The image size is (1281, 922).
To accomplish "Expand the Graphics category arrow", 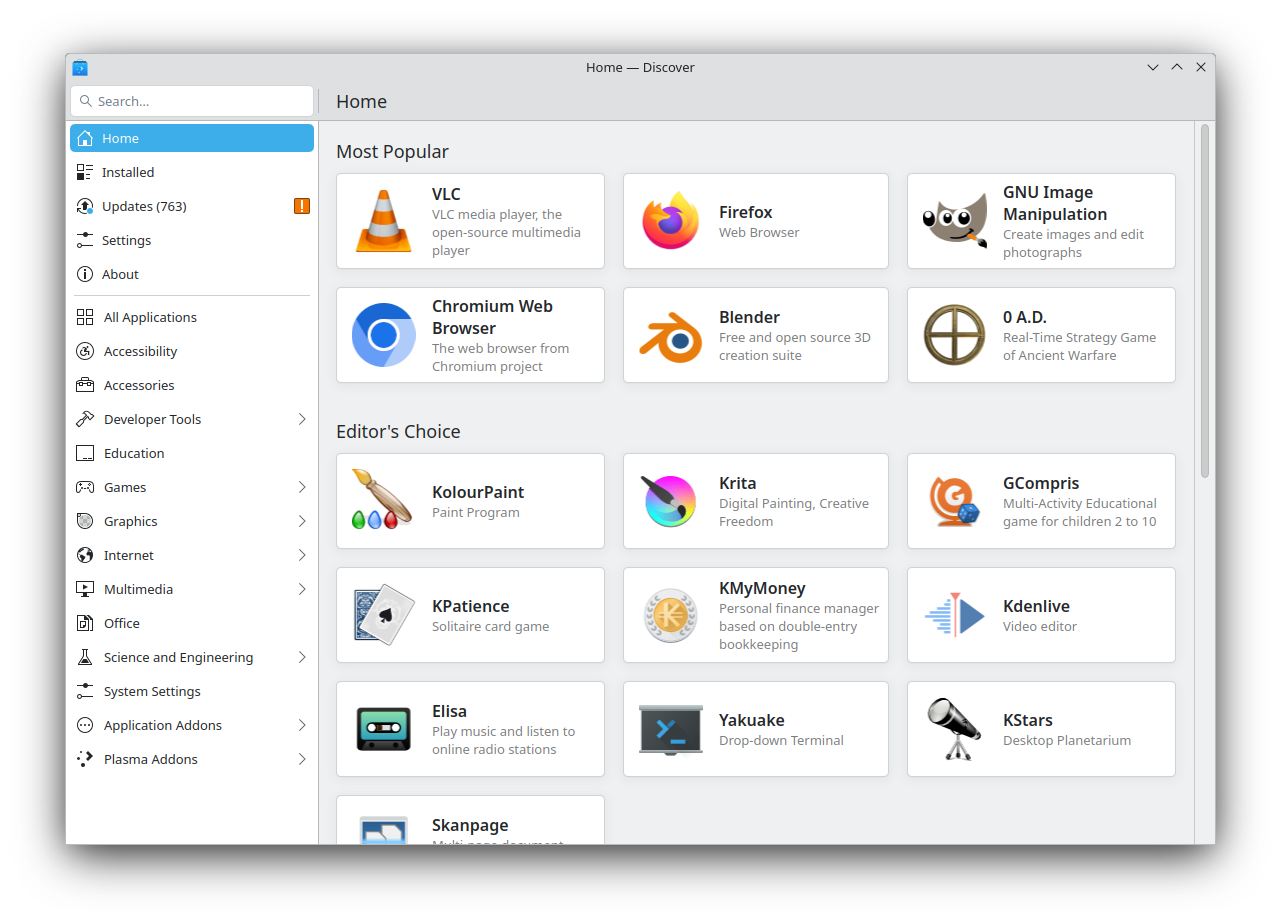I will [x=302, y=521].
